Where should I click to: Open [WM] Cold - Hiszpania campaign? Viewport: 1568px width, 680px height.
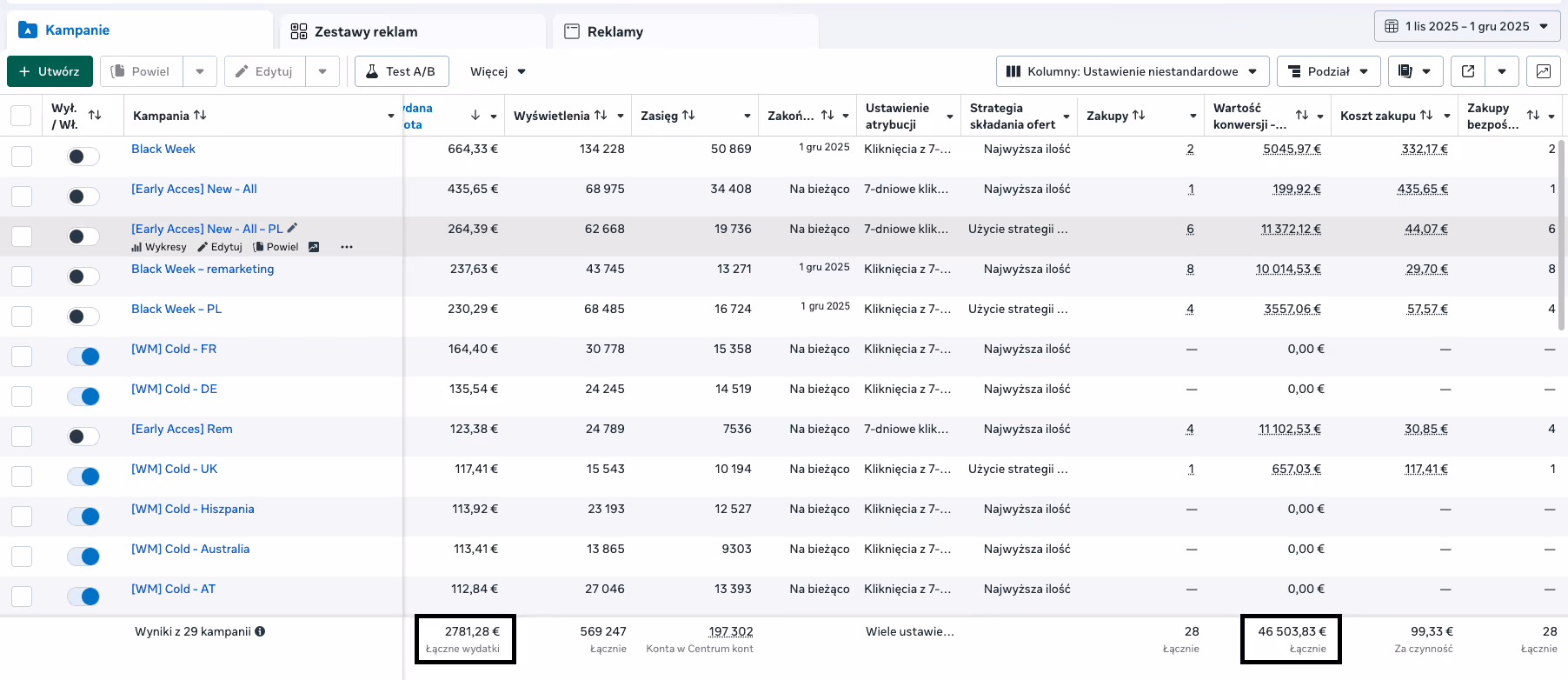pyautogui.click(x=193, y=509)
